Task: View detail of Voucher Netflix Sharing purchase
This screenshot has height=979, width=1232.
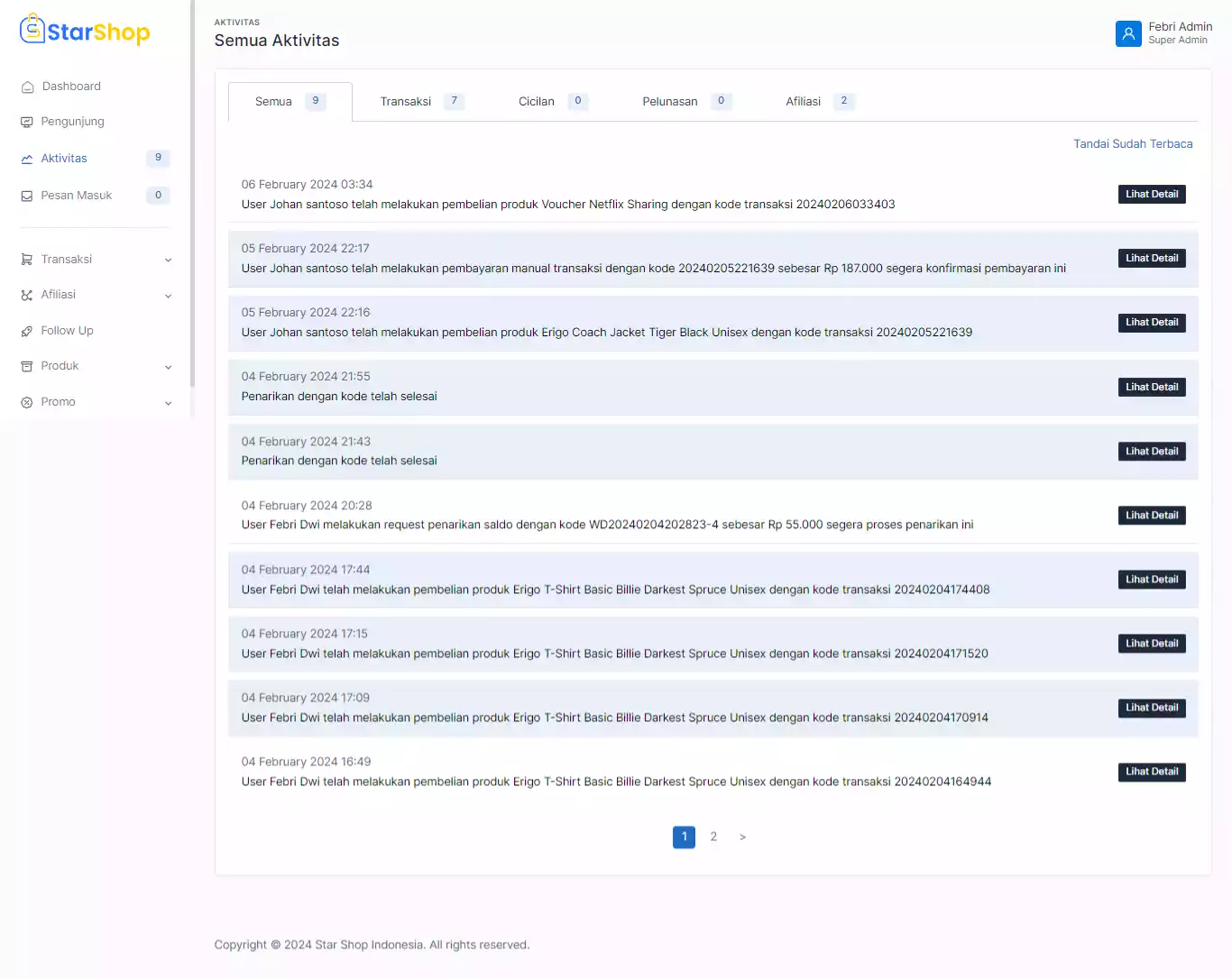Action: click(x=1151, y=195)
